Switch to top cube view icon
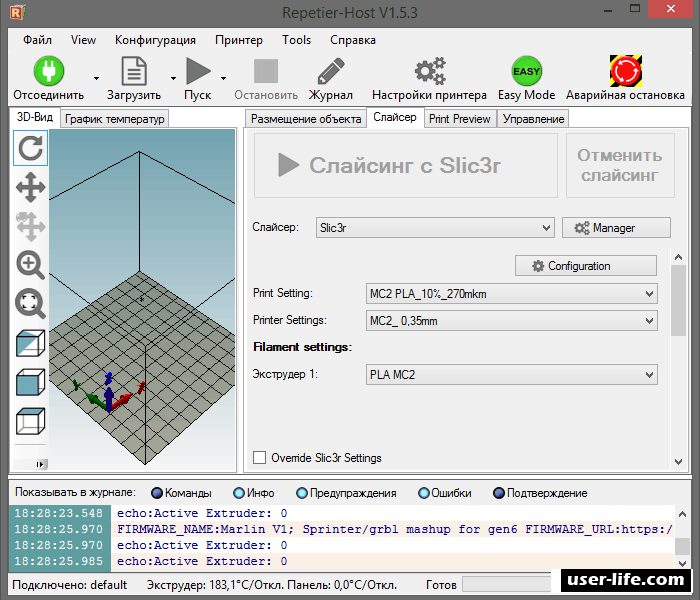Image resolution: width=700 pixels, height=600 pixels. [30, 421]
